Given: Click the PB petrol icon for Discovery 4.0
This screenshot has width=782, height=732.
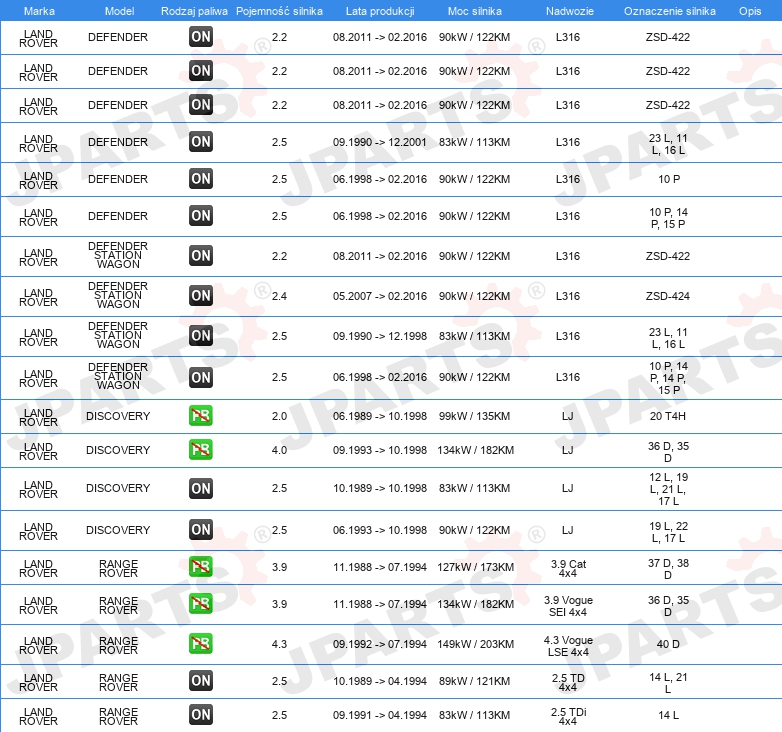Looking at the screenshot, I should click(201, 449).
